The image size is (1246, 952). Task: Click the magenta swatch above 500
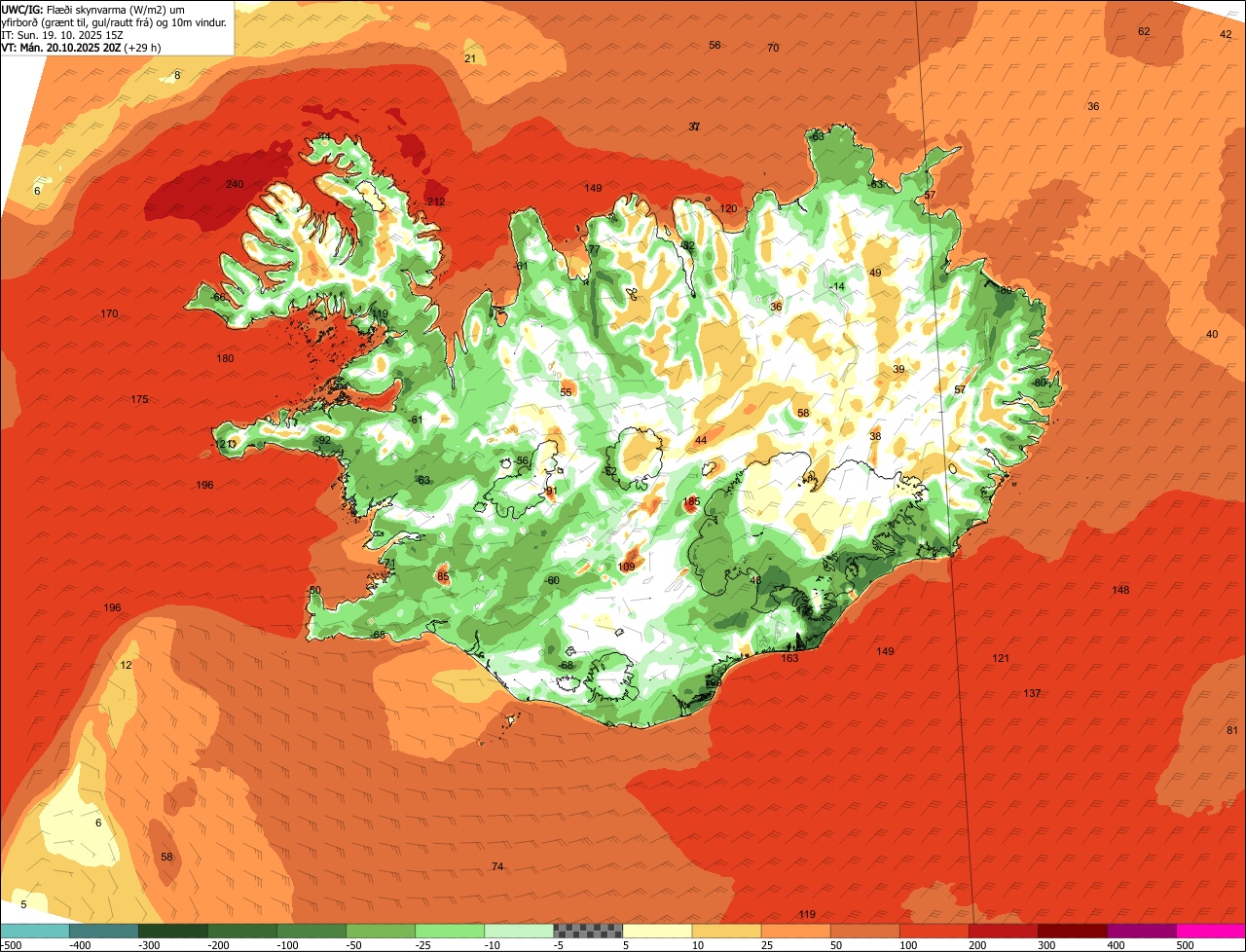pos(1211,931)
